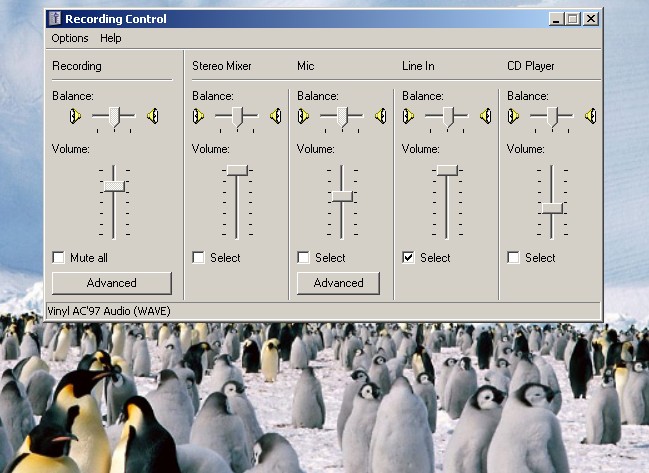The image size is (649, 473).
Task: Click the Line In balance slider thumb
Action: (448, 117)
